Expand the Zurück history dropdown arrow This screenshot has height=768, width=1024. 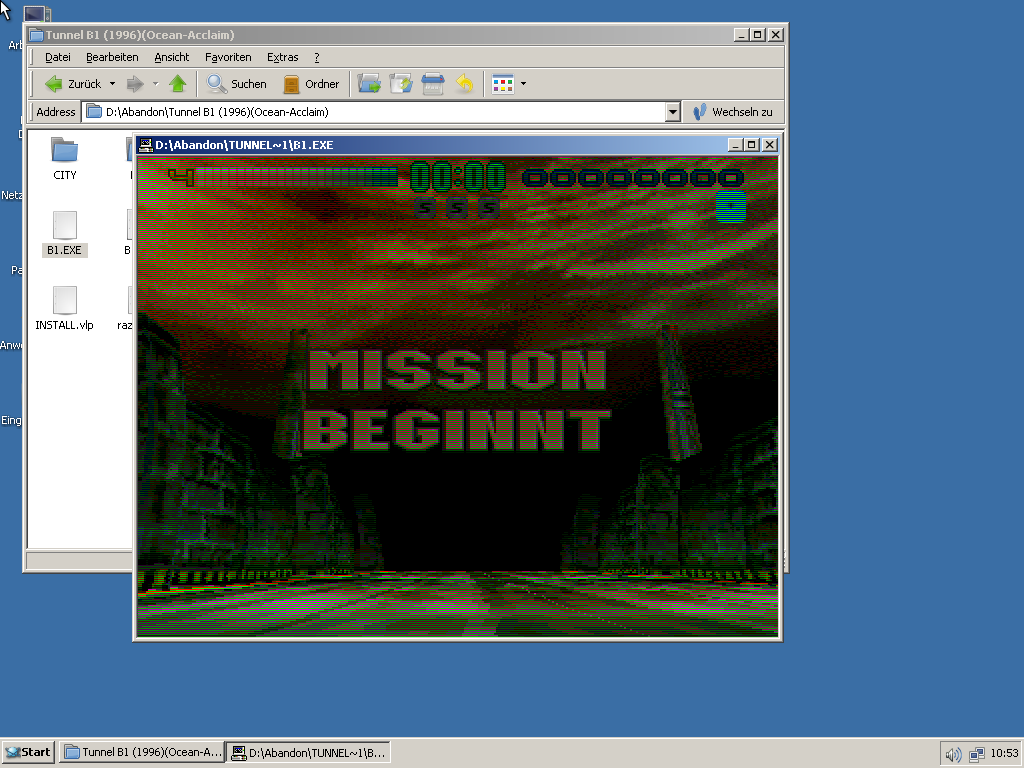click(x=112, y=84)
